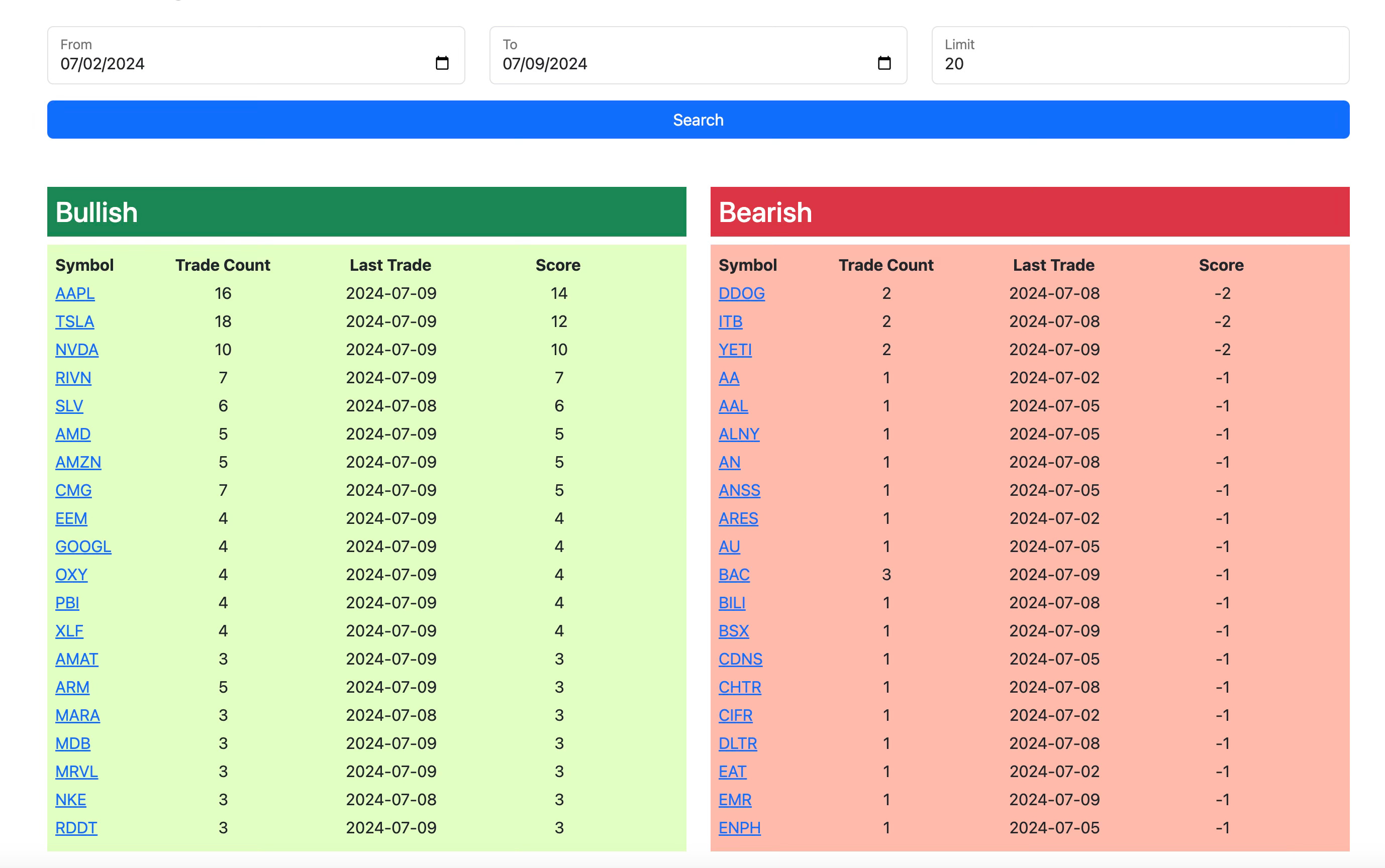This screenshot has height=868, width=1385.
Task: Focus the Limit input field
Action: pyautogui.click(x=1140, y=55)
